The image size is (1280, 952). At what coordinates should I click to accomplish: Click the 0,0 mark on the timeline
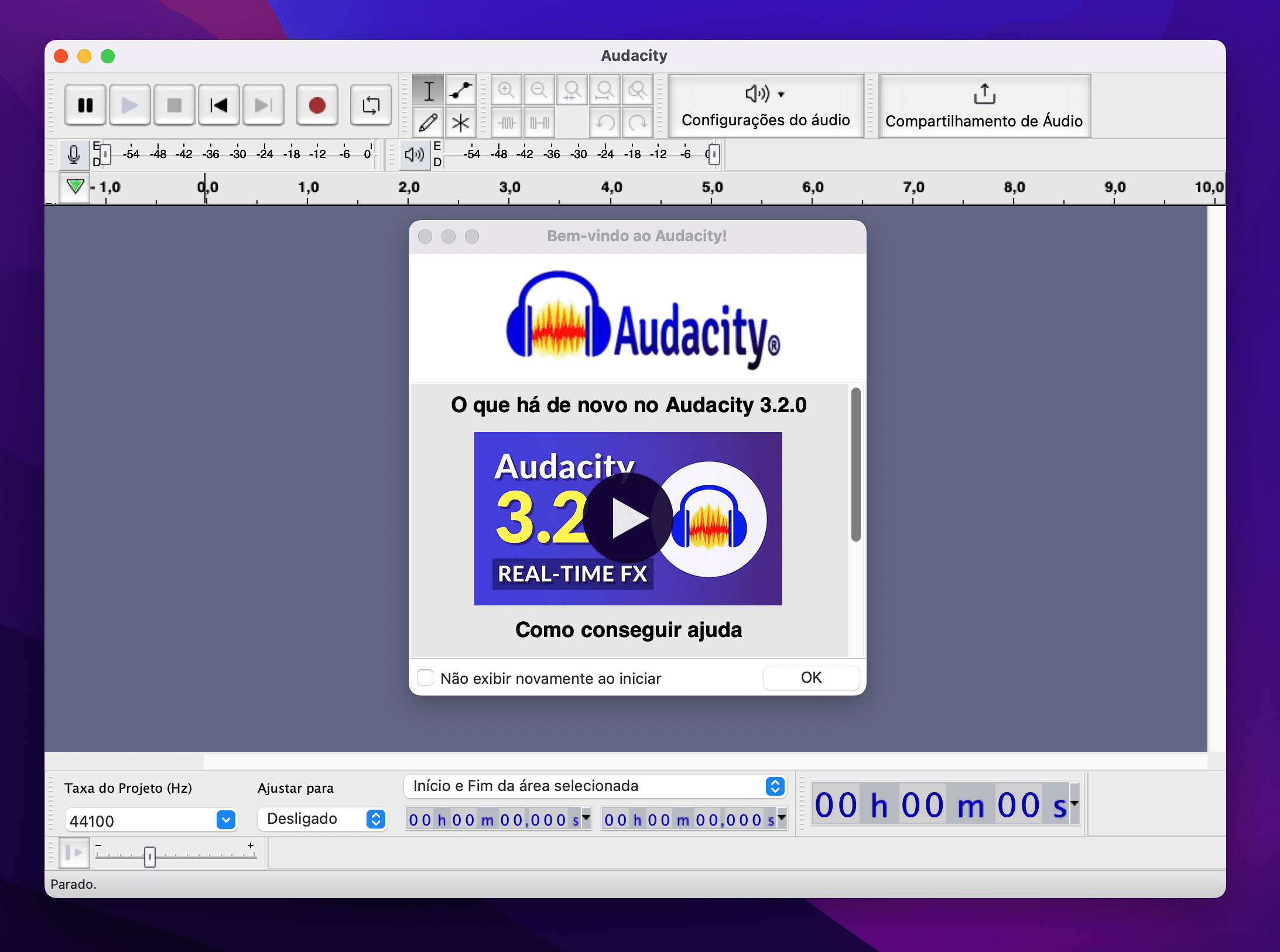pyautogui.click(x=207, y=187)
